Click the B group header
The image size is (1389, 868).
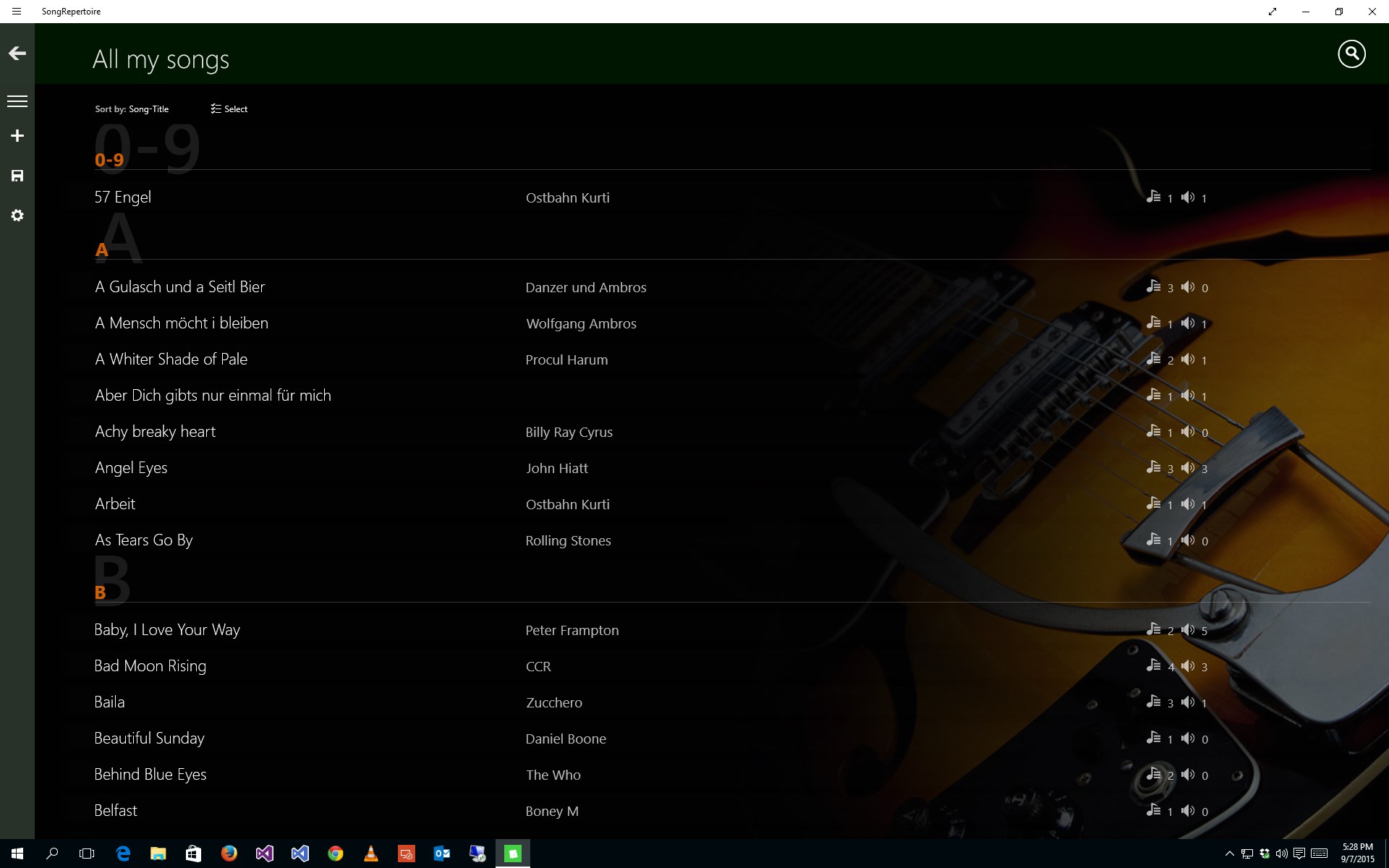tap(101, 592)
